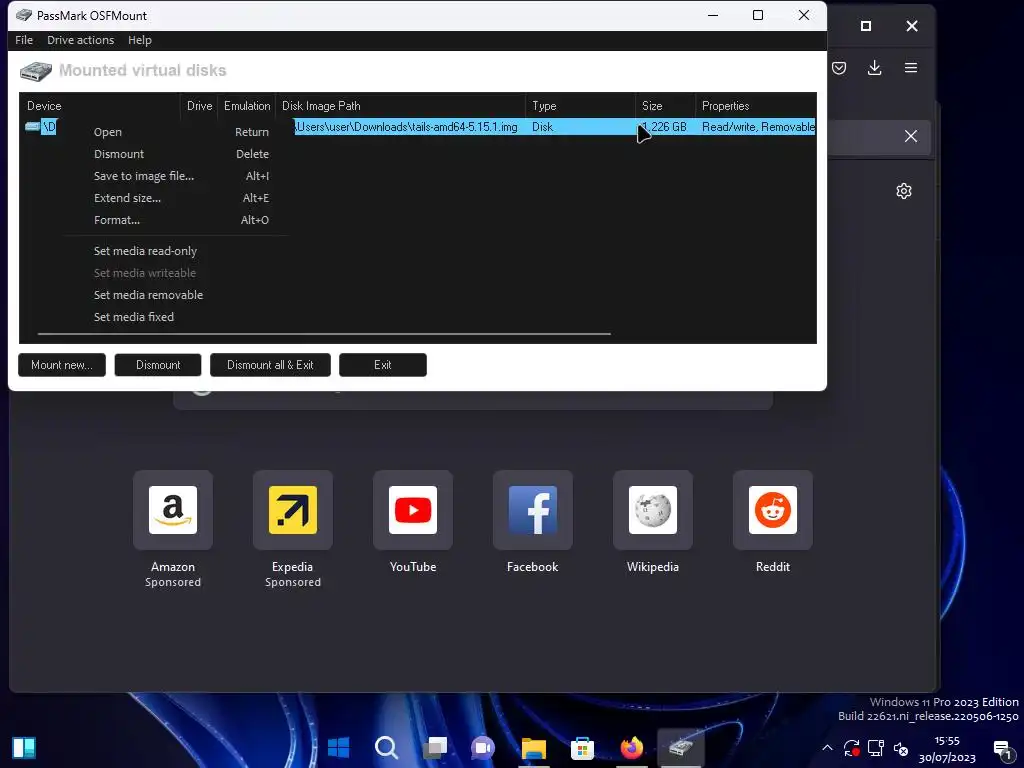Click the mounted drive icon in Device column
The height and width of the screenshot is (768, 1024).
click(x=32, y=126)
